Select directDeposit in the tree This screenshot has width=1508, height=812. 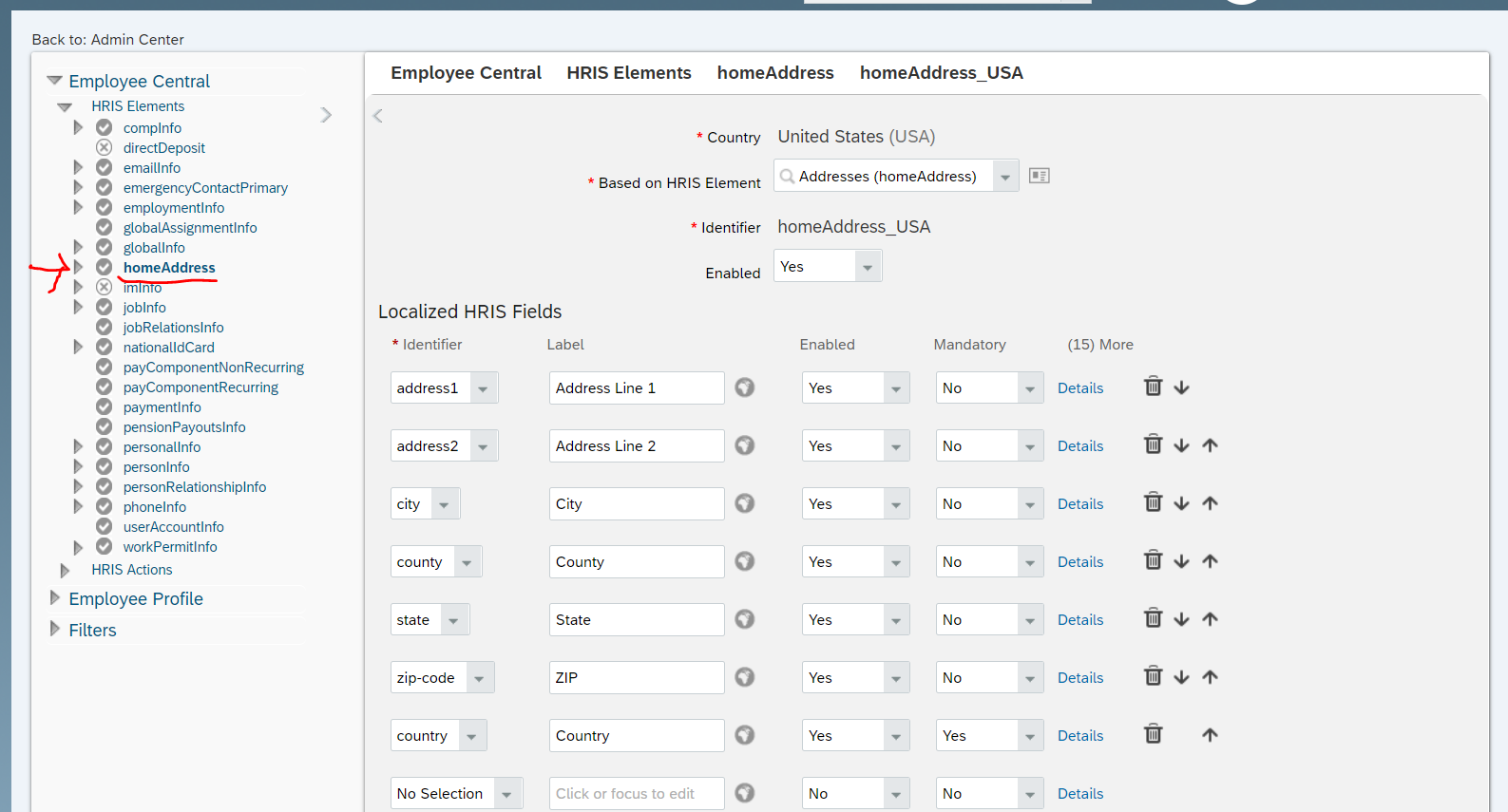point(163,147)
